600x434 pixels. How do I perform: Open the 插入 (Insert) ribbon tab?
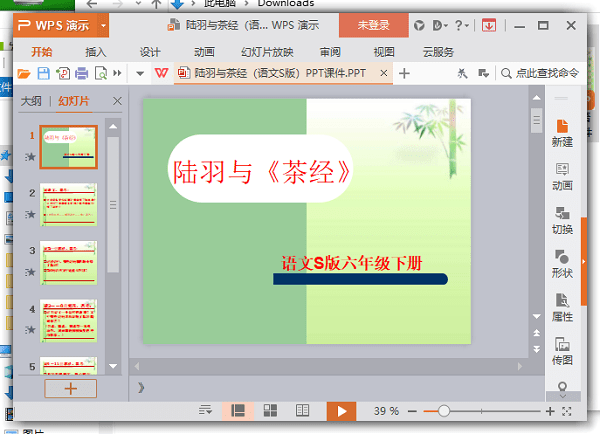coord(96,52)
